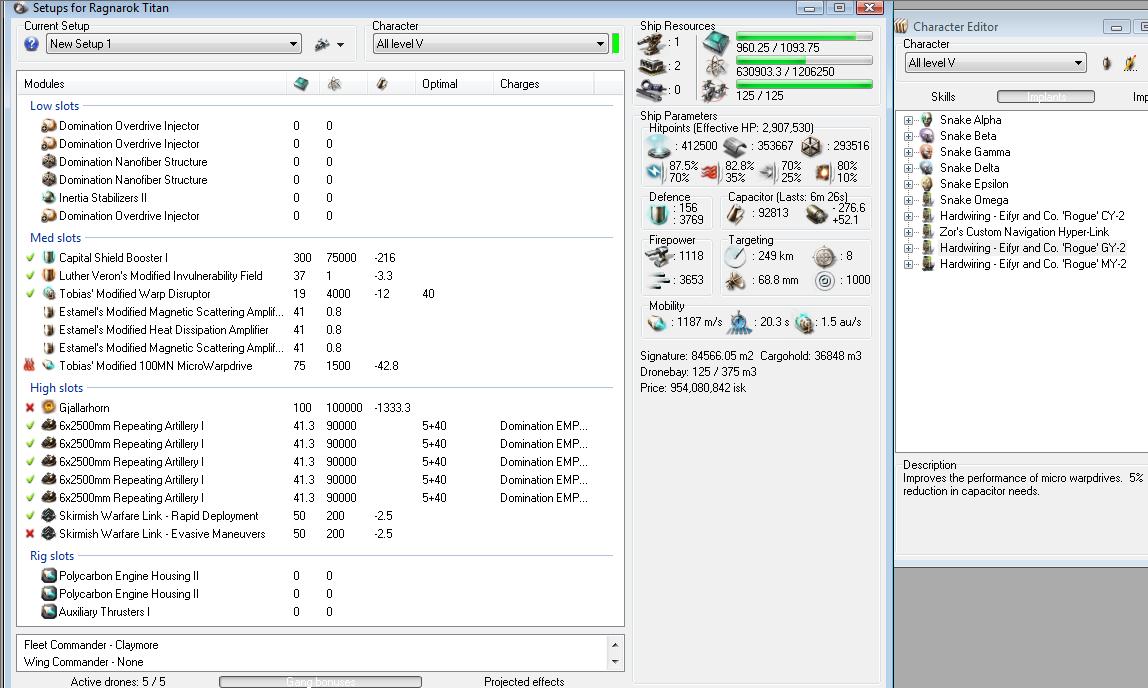Click the CPU column header icon
The height and width of the screenshot is (688, 1148).
click(302, 84)
